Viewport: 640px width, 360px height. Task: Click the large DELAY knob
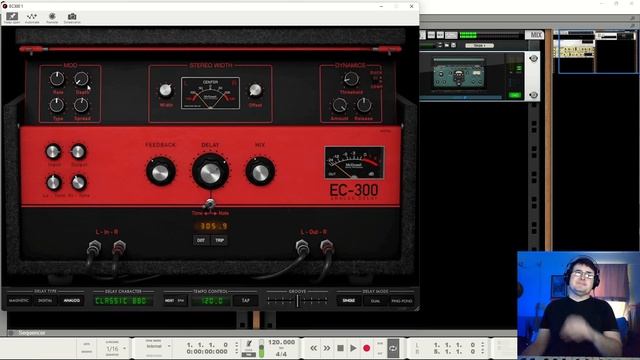pyautogui.click(x=210, y=172)
